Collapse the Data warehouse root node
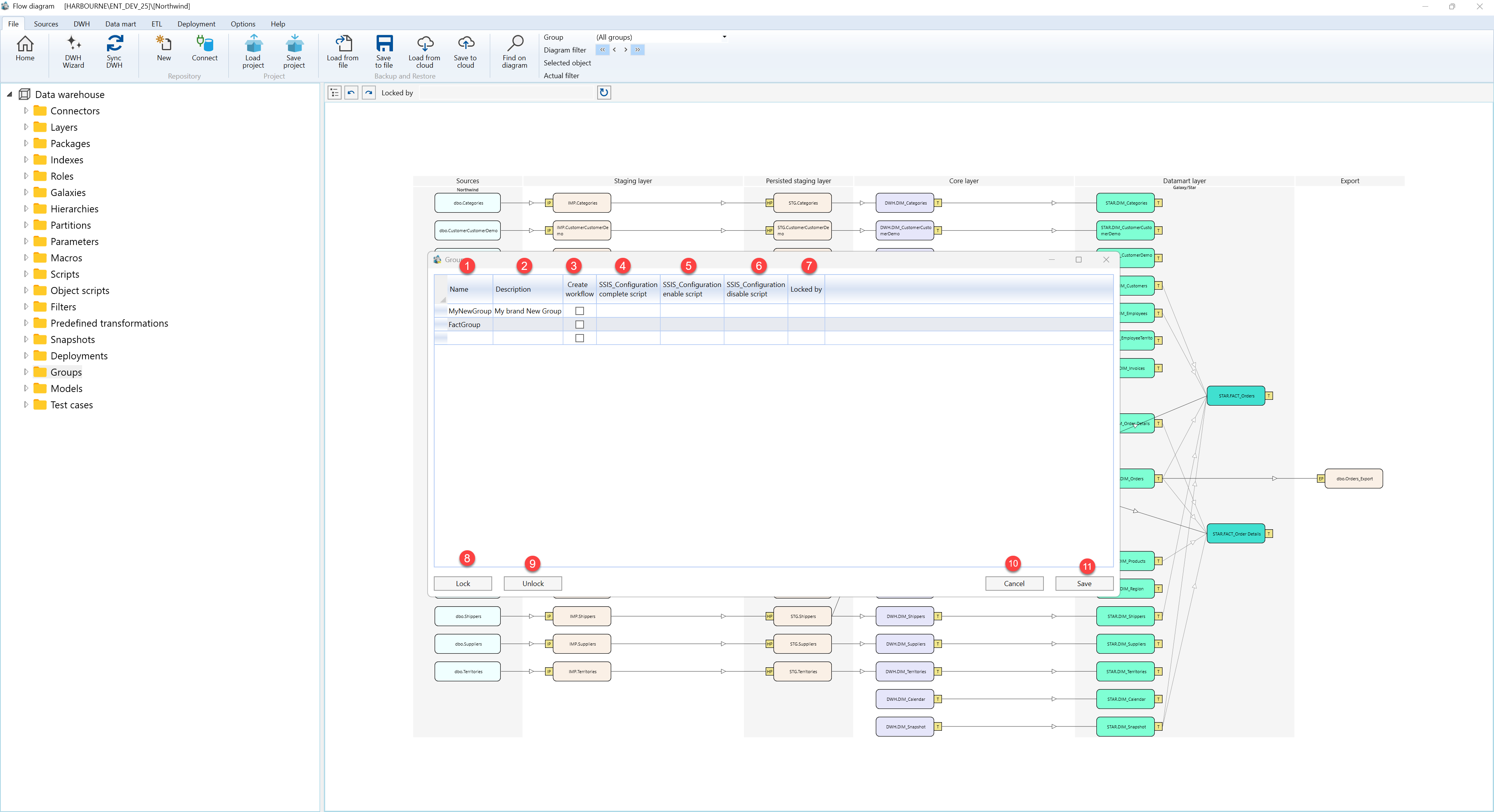Image resolution: width=1494 pixels, height=812 pixels. pos(9,94)
